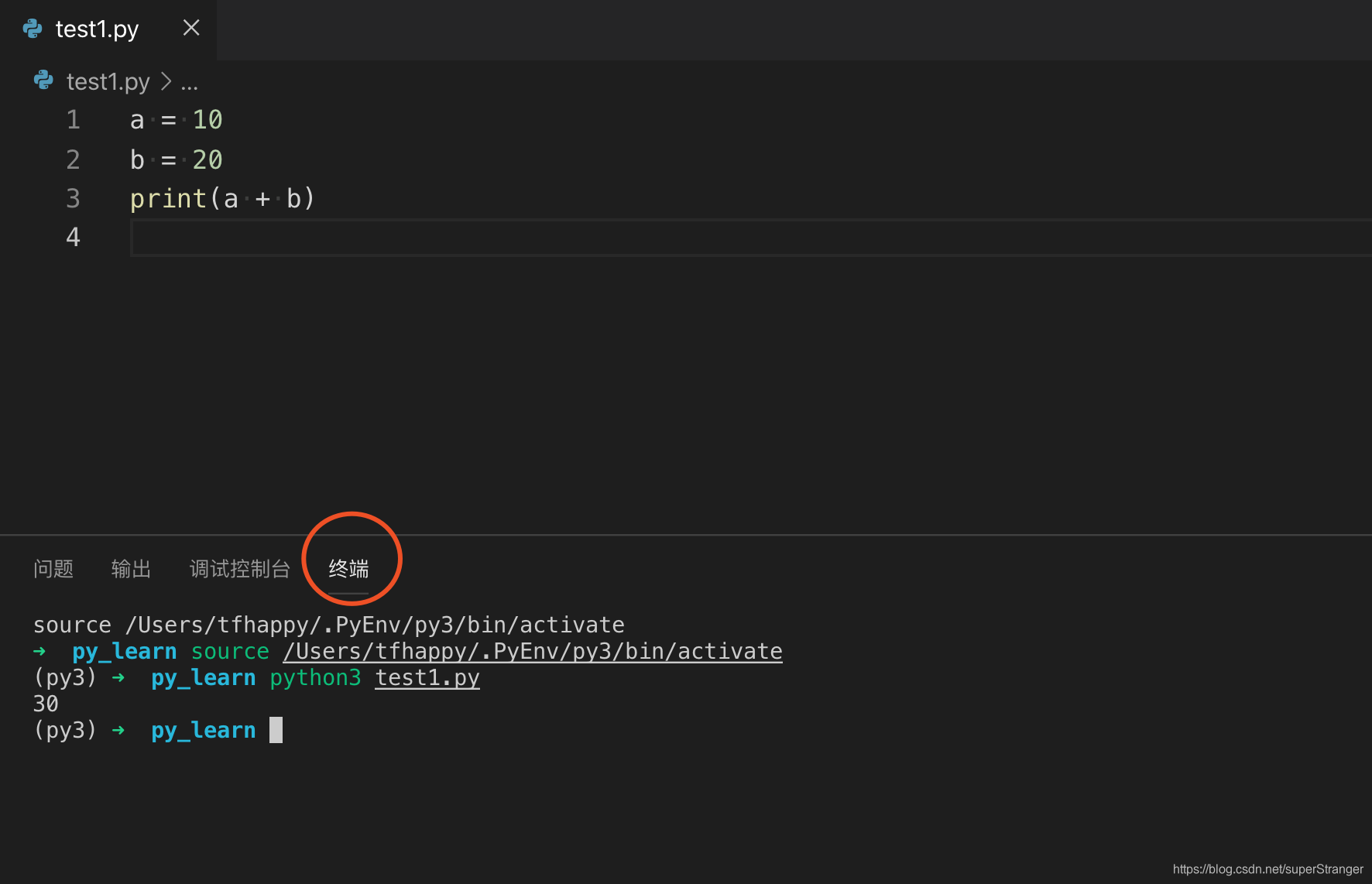The height and width of the screenshot is (884, 1372).
Task: Open the 调试控制台 (Debug Console) tab
Action: [240, 569]
